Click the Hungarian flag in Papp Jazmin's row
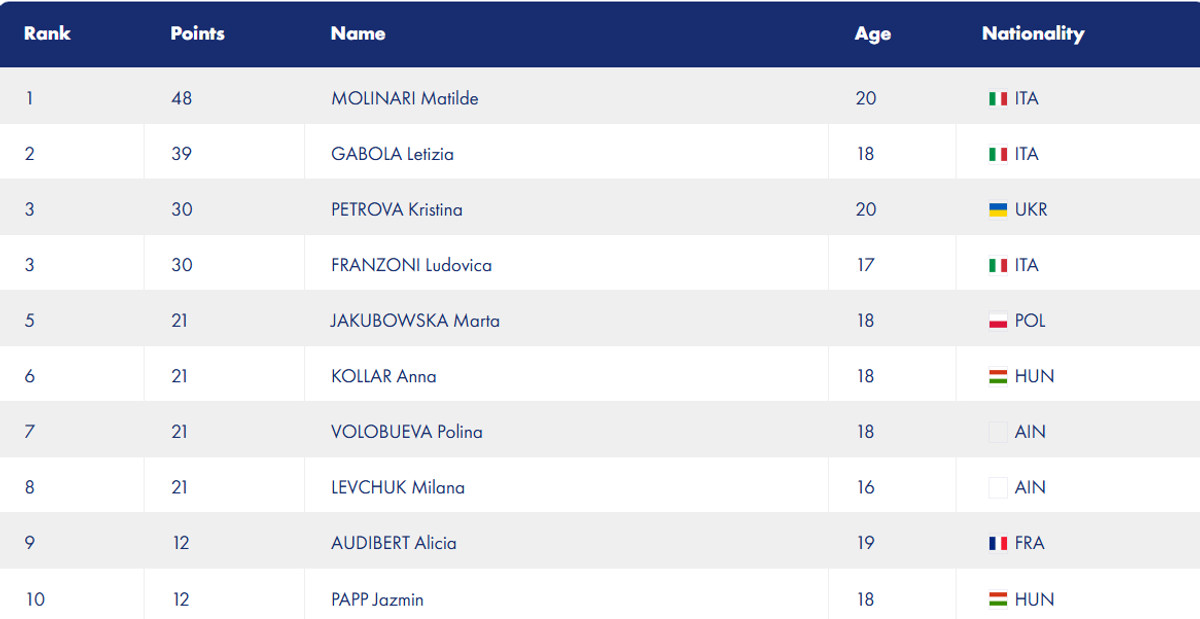The width and height of the screenshot is (1200, 619). point(997,600)
